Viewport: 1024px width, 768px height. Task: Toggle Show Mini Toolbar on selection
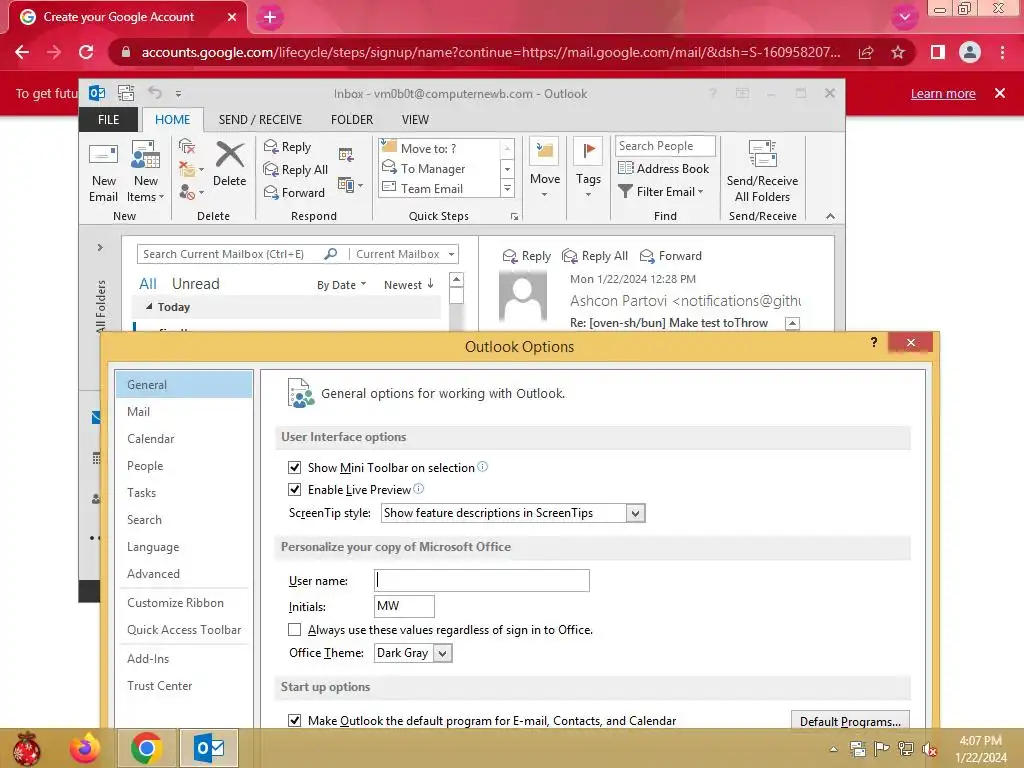tap(295, 468)
